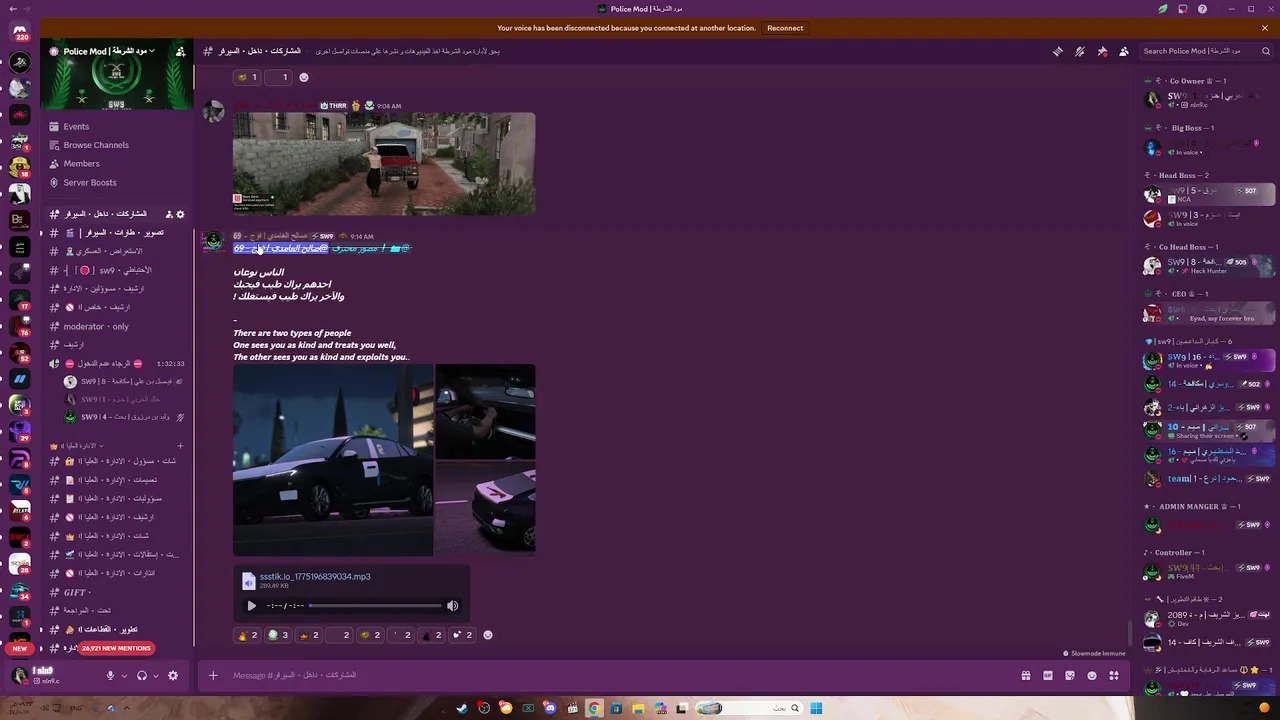Open Steam on the Windows taskbar
Screen dimensions: 1280x720
(462, 708)
